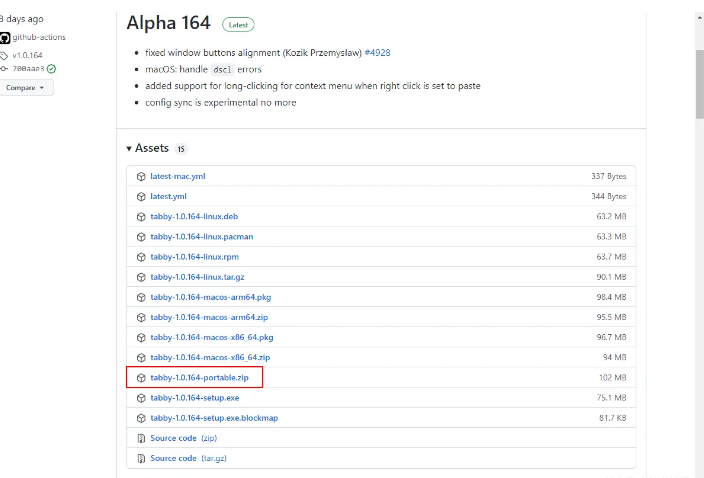The height and width of the screenshot is (478, 704).
Task: Click the 98.4 MB size text
Action: [611, 297]
